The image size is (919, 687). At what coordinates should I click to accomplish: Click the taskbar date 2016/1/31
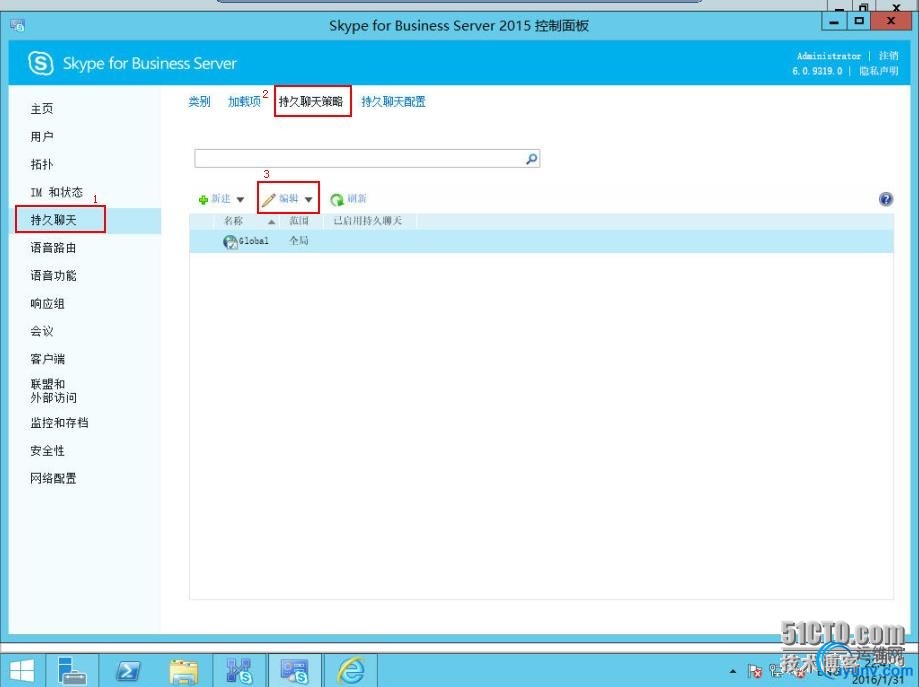tap(878, 680)
